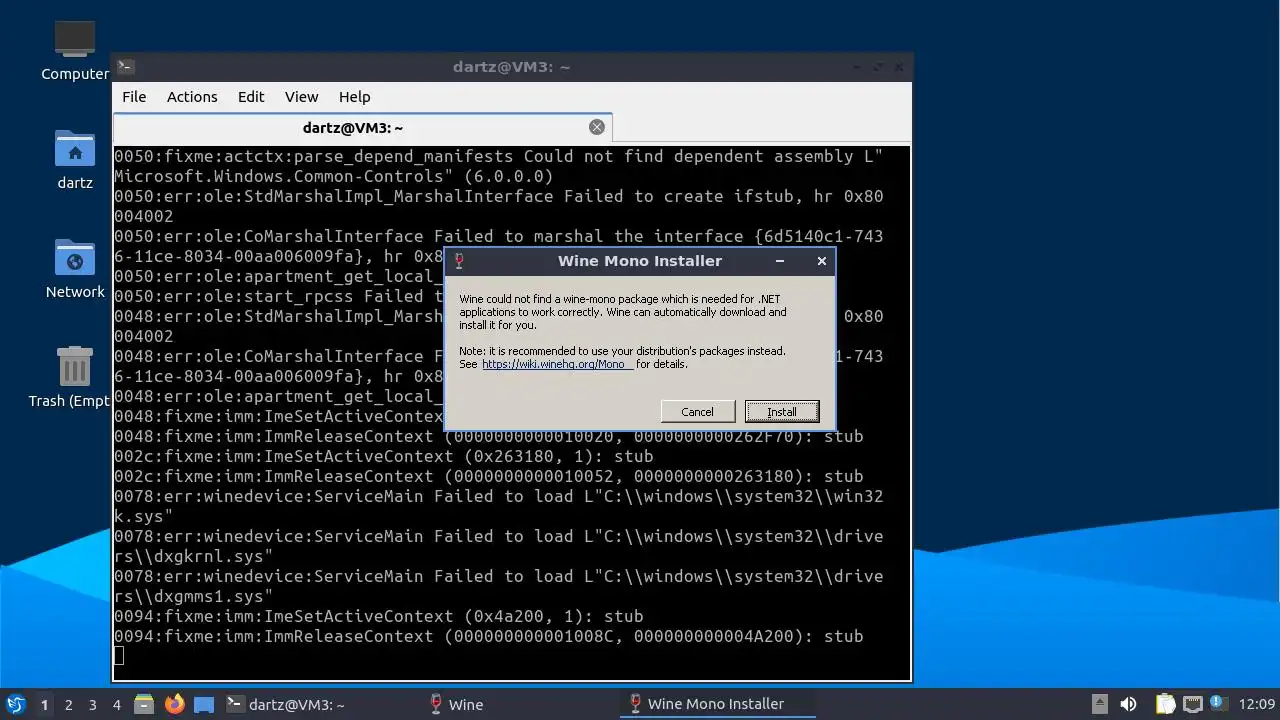Switch to workspace 4

click(x=116, y=704)
